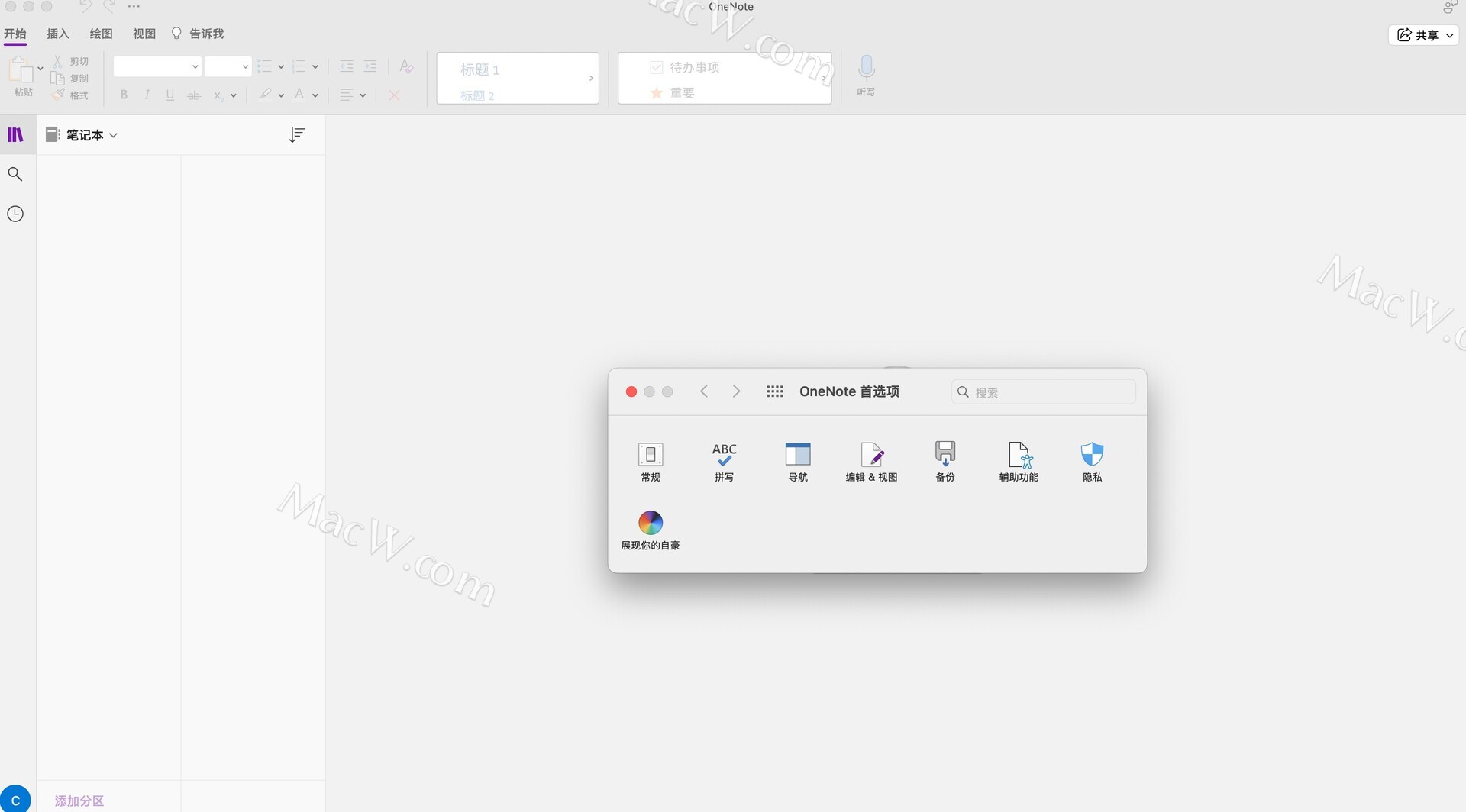Open the Navigation (导航) preferences pane
The height and width of the screenshot is (812, 1466).
pos(798,461)
